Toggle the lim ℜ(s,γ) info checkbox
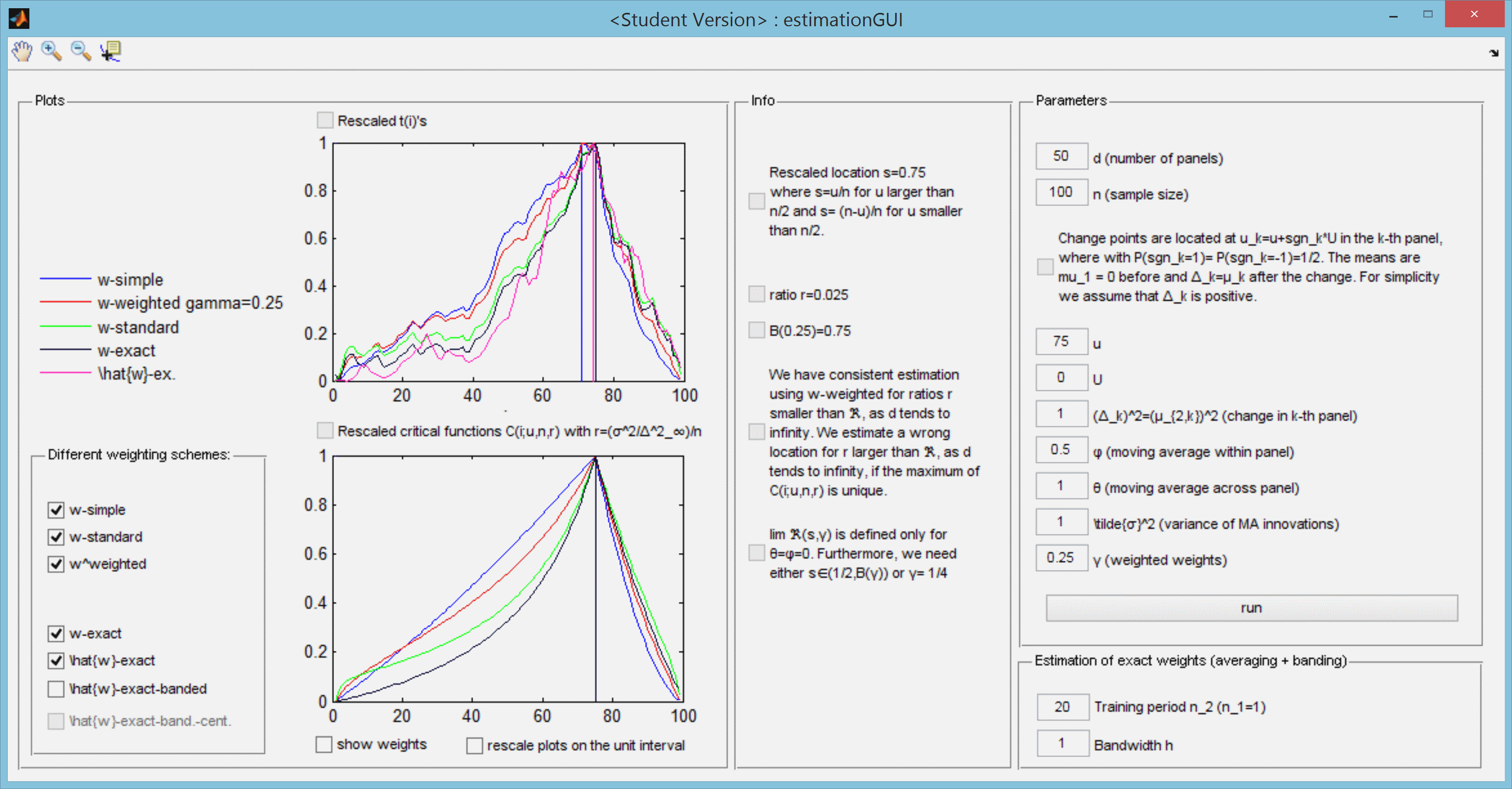The height and width of the screenshot is (789, 1512). pos(757,553)
